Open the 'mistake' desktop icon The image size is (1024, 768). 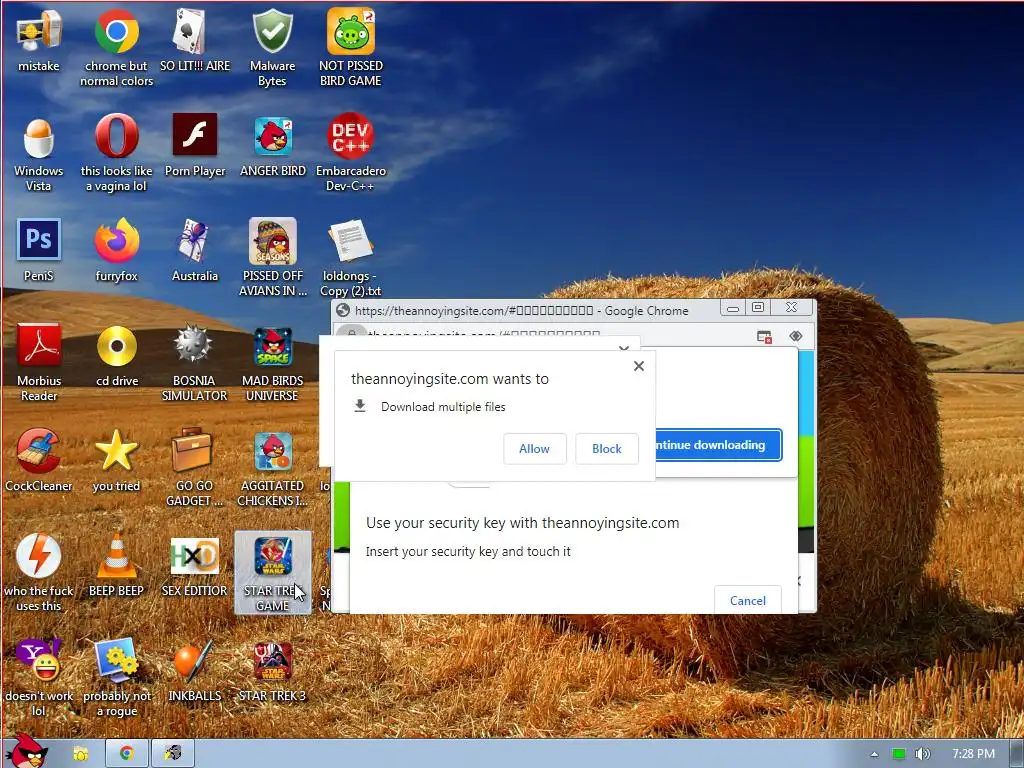(x=39, y=41)
